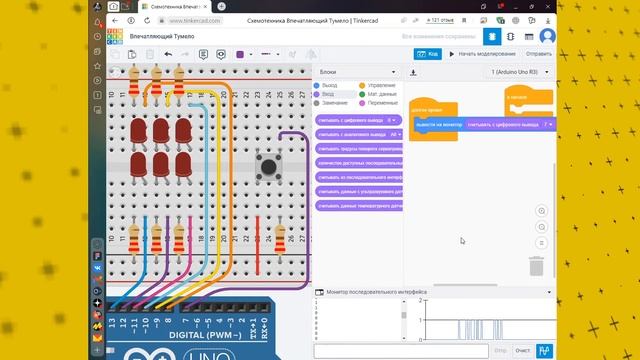Click the greyed-out Copy toolbar icon
Viewport: 640px width, 360px height.
pyautogui.click(x=116, y=54)
